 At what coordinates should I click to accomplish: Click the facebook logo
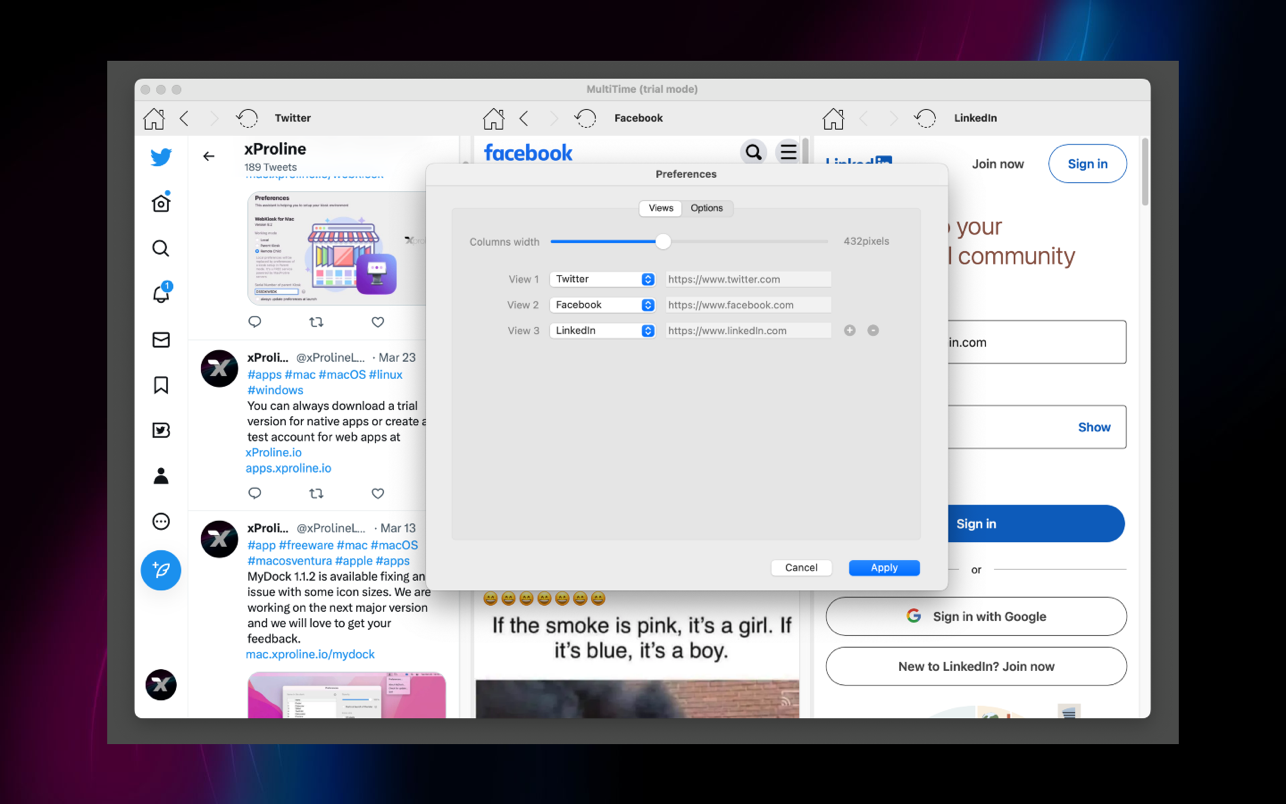tap(528, 153)
